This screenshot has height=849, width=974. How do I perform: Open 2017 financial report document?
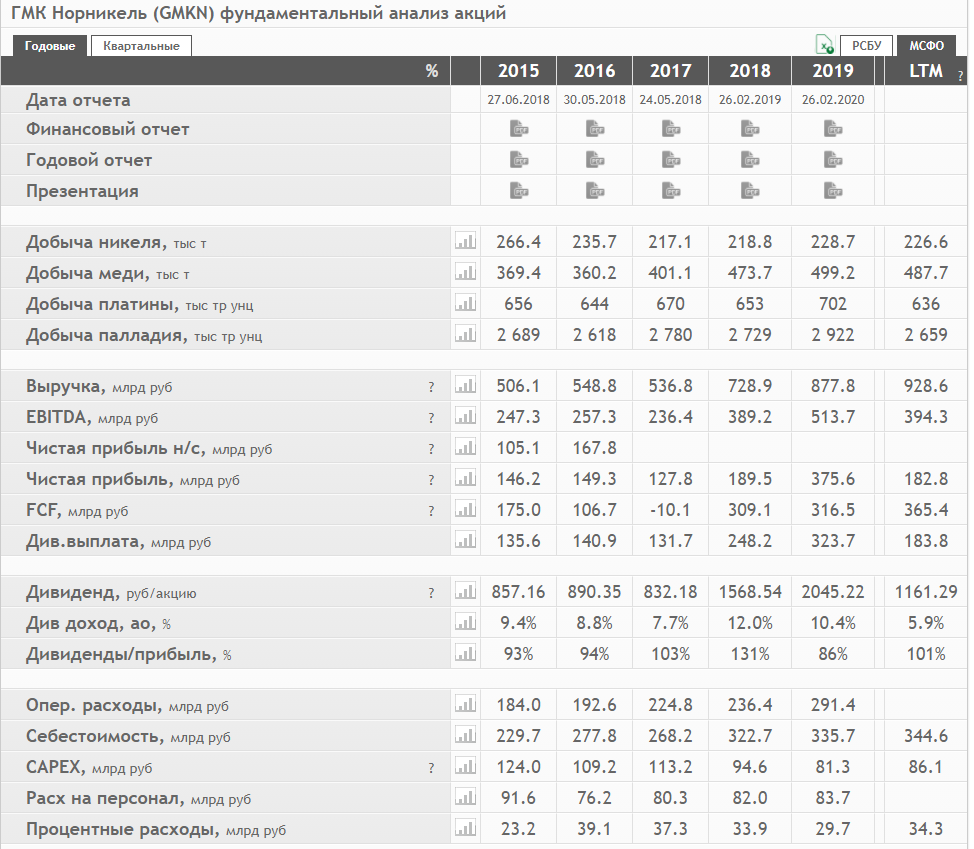click(671, 129)
